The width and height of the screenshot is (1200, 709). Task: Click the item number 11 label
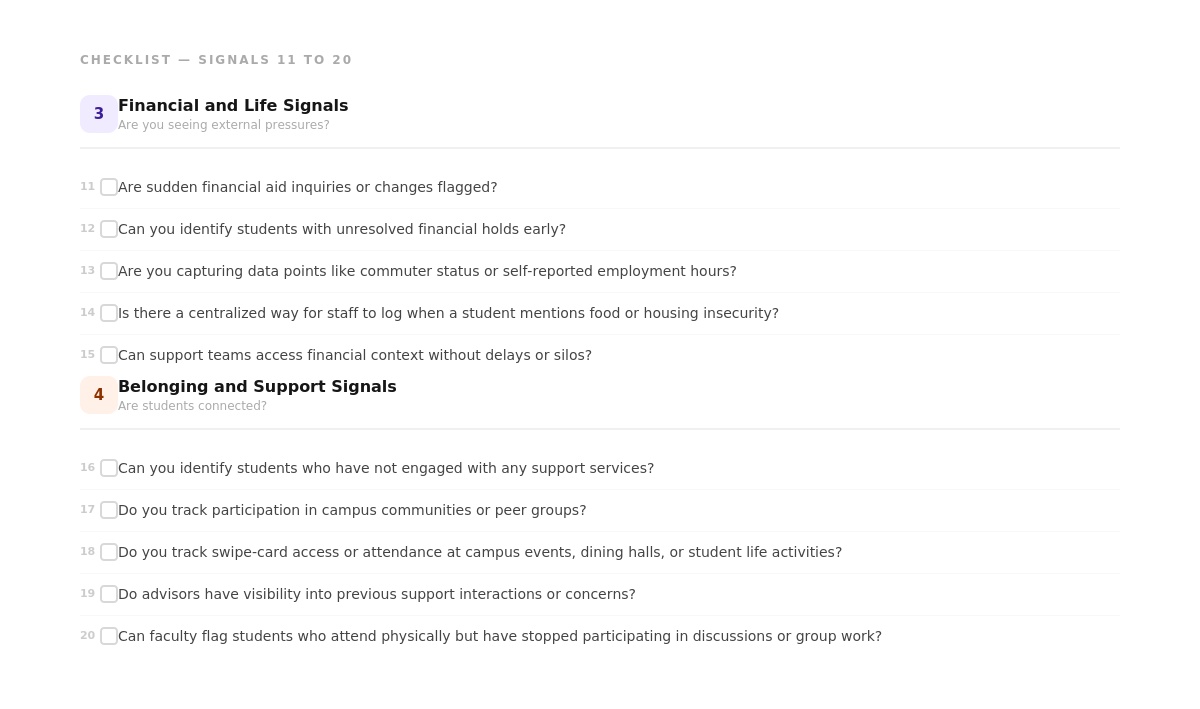(x=88, y=187)
